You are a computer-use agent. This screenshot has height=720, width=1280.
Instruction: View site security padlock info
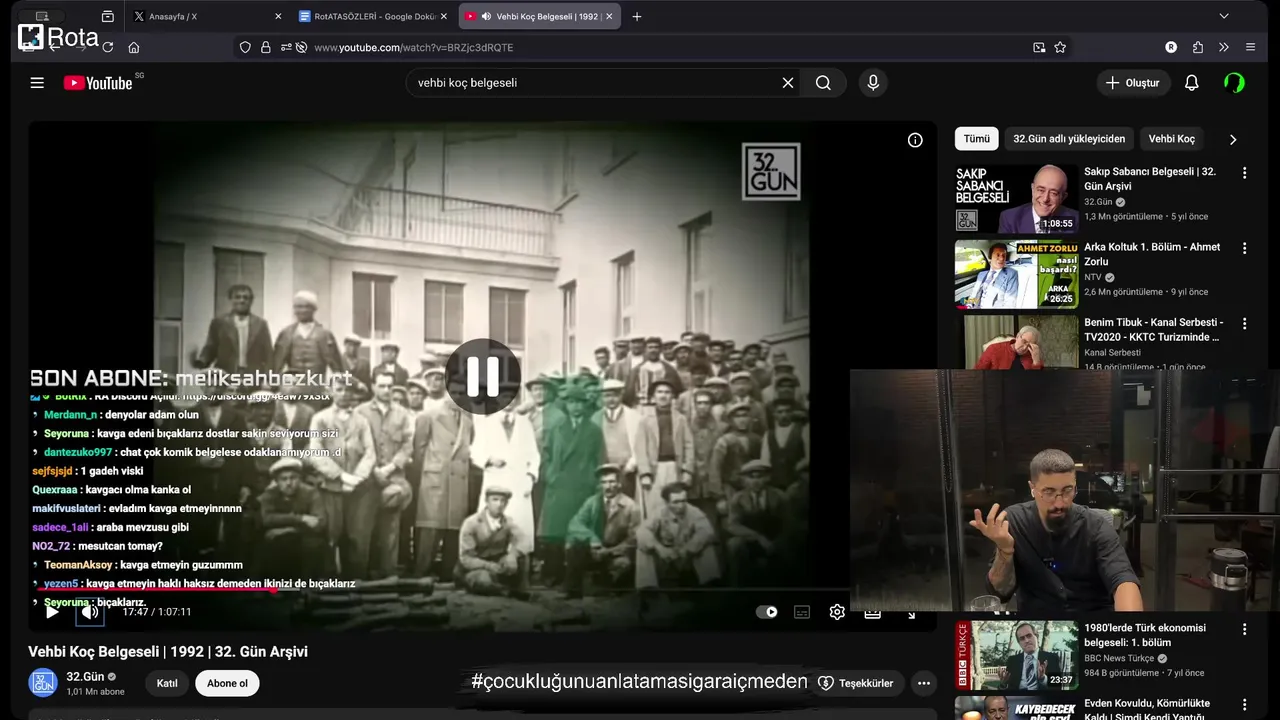(x=266, y=47)
